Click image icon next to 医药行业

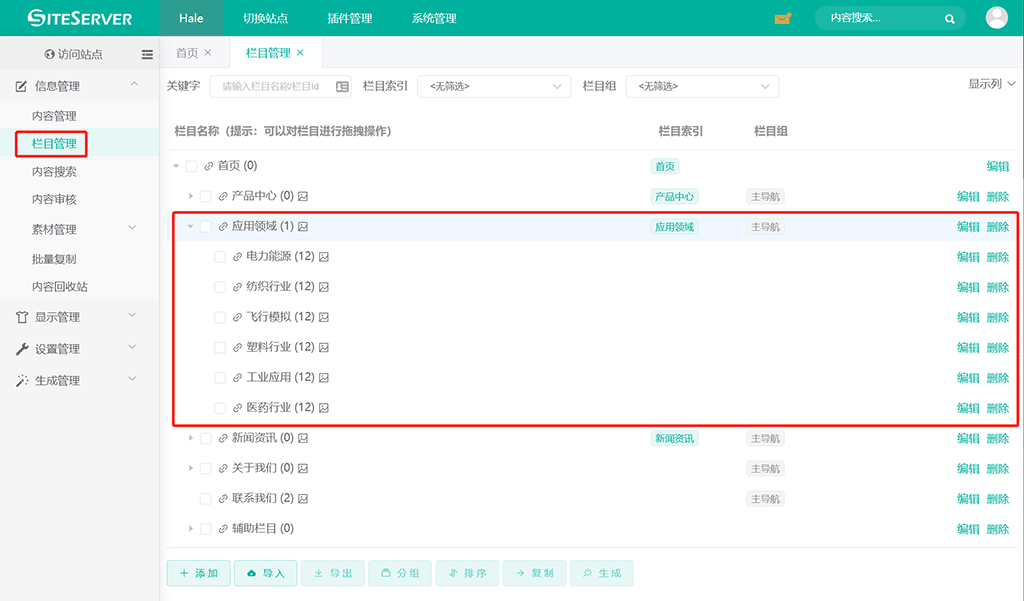coord(324,408)
